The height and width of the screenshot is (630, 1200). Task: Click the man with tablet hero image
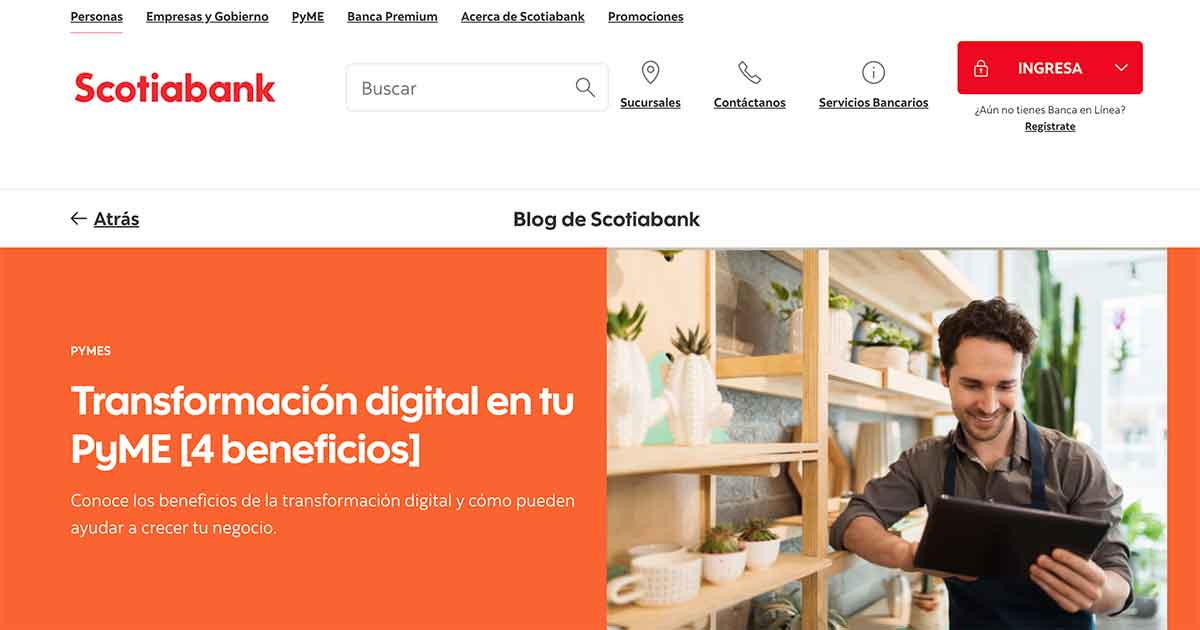pos(887,439)
